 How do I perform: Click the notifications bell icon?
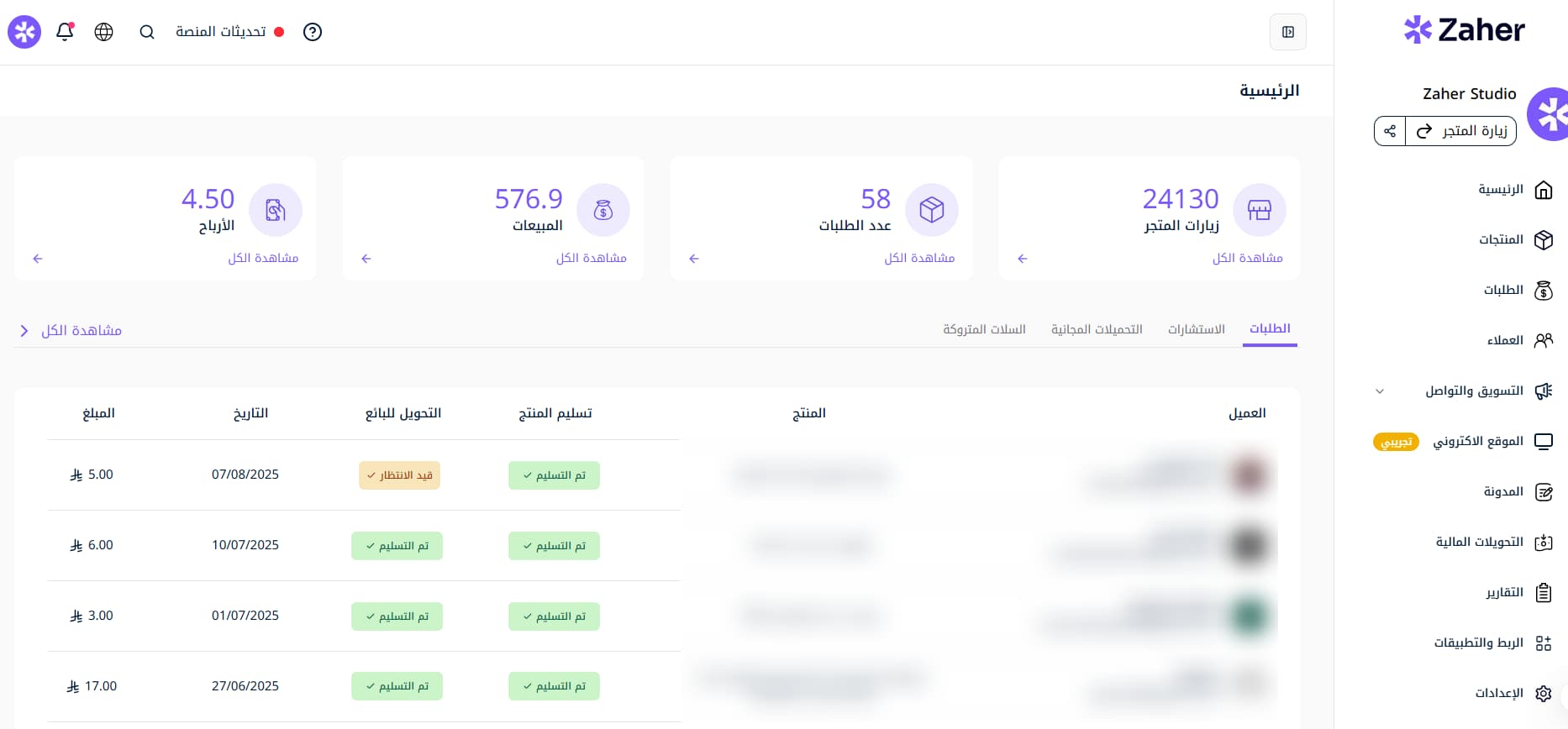[x=65, y=32]
